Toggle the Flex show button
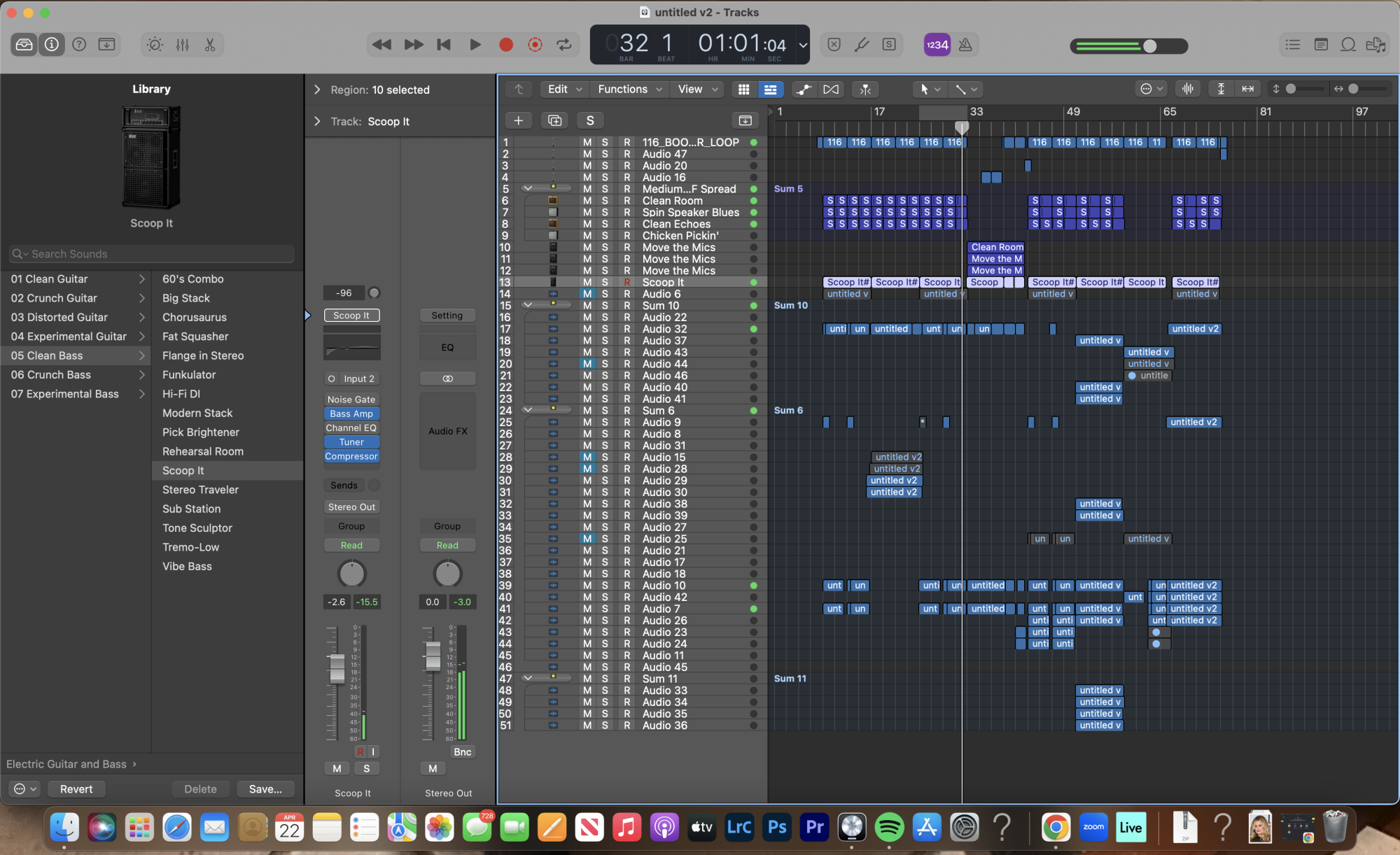The width and height of the screenshot is (1400, 855). click(x=831, y=90)
